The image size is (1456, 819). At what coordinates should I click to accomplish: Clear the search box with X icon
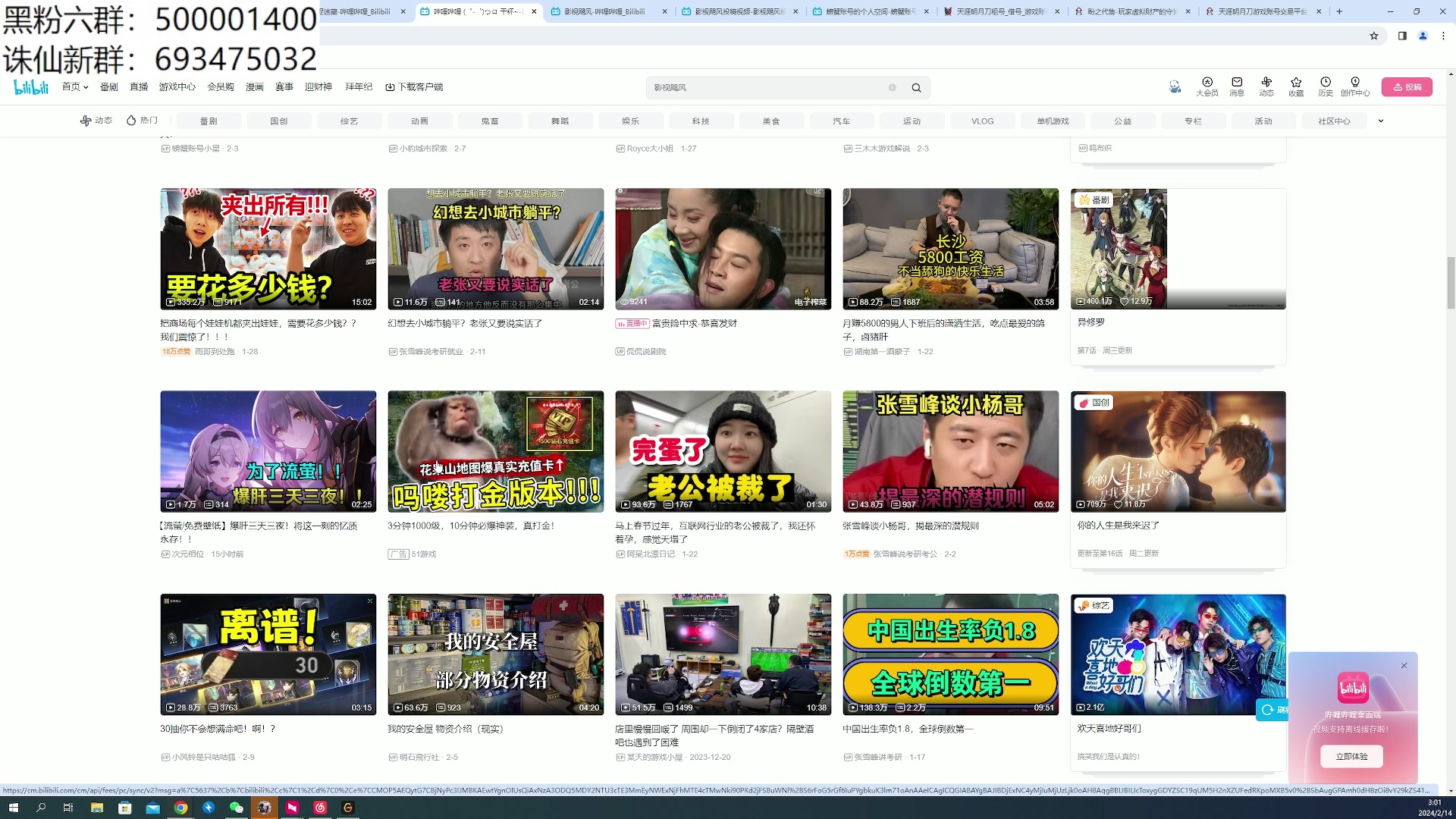(893, 88)
